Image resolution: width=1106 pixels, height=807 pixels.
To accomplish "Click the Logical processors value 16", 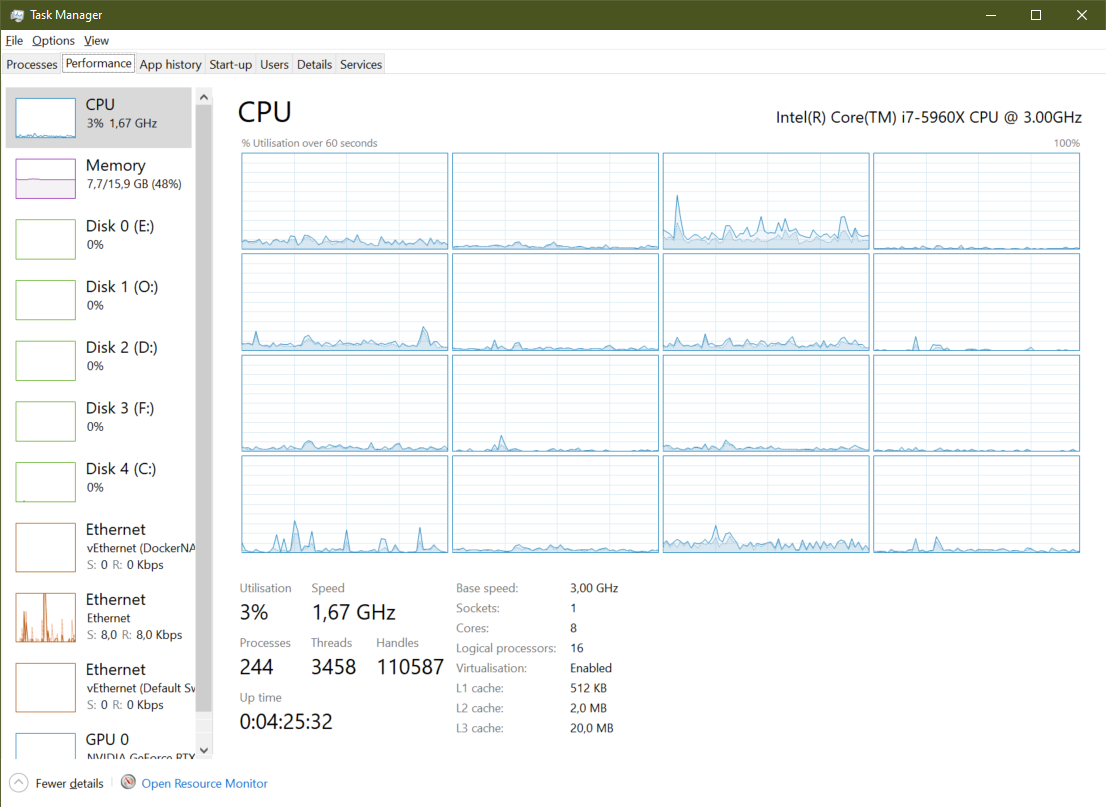I will [x=576, y=648].
